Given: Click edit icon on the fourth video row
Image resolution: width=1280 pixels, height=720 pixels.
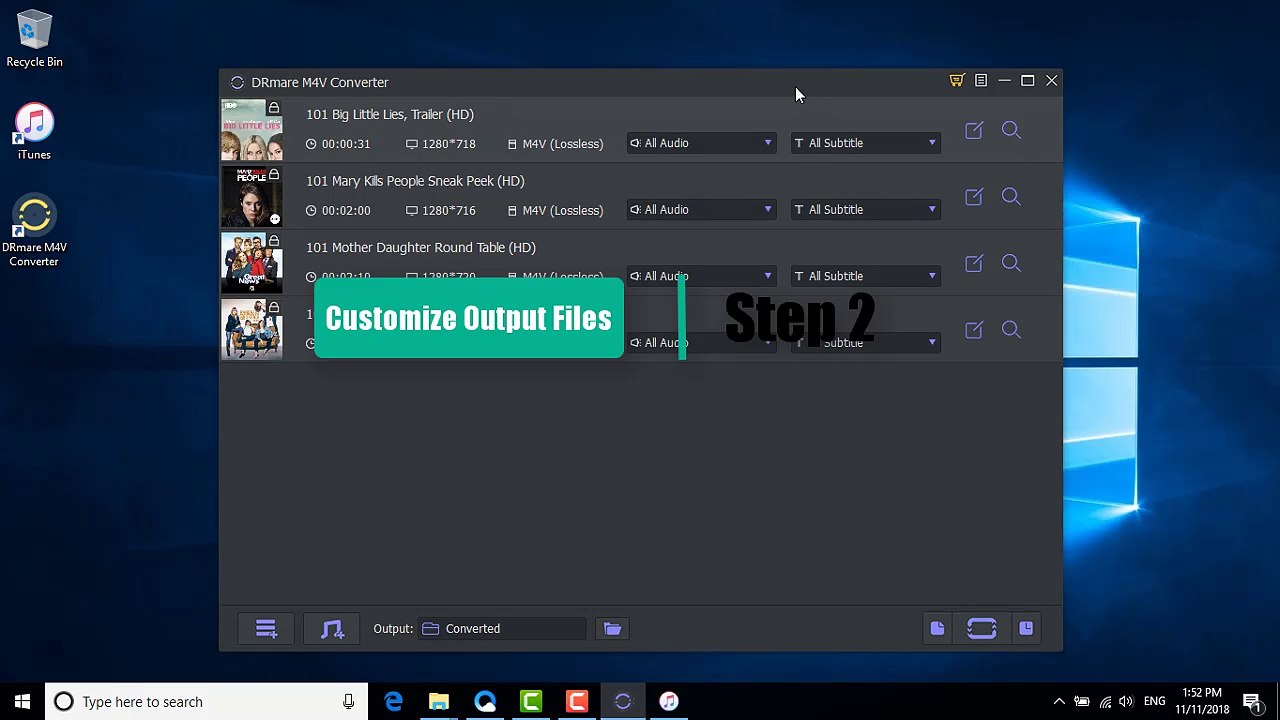Looking at the screenshot, I should coord(974,330).
